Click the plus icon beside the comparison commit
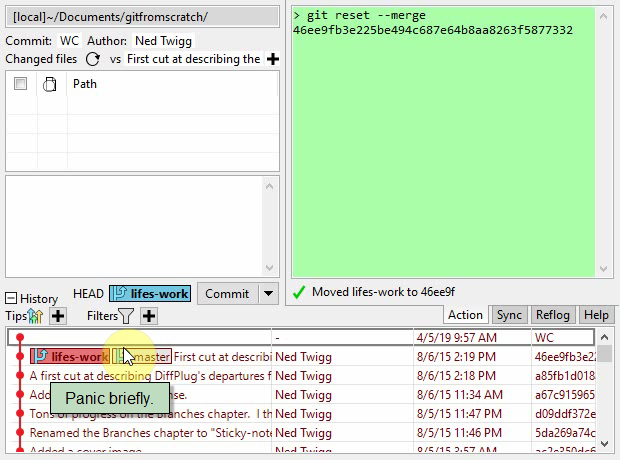The width and height of the screenshot is (620, 460). pyautogui.click(x=272, y=59)
